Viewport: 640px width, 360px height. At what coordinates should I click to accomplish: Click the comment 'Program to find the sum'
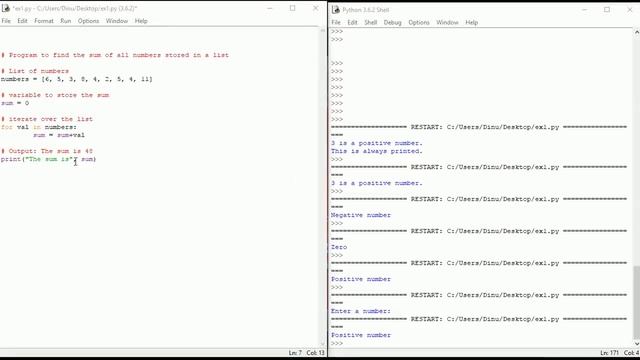[x=115, y=55]
